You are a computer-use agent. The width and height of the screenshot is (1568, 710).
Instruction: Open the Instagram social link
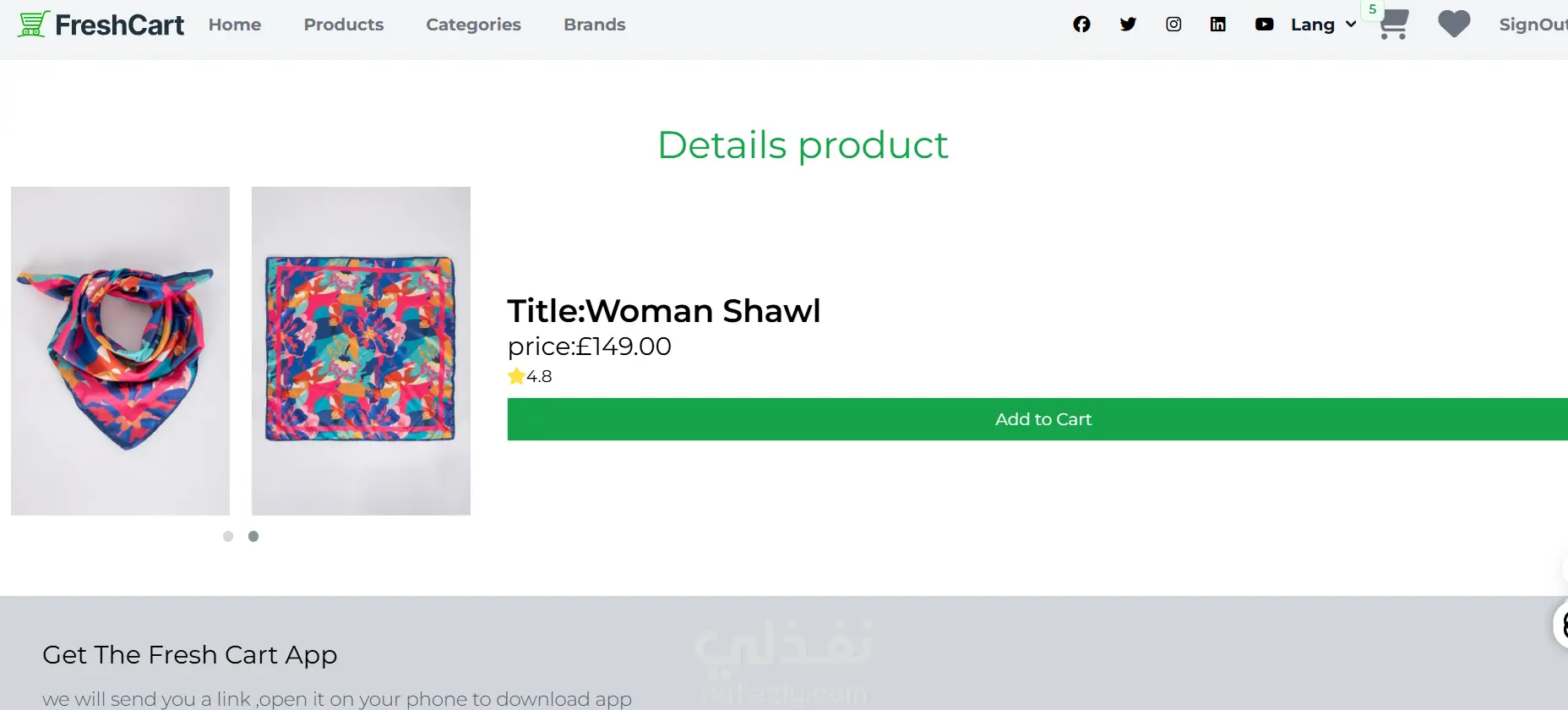pos(1173,25)
